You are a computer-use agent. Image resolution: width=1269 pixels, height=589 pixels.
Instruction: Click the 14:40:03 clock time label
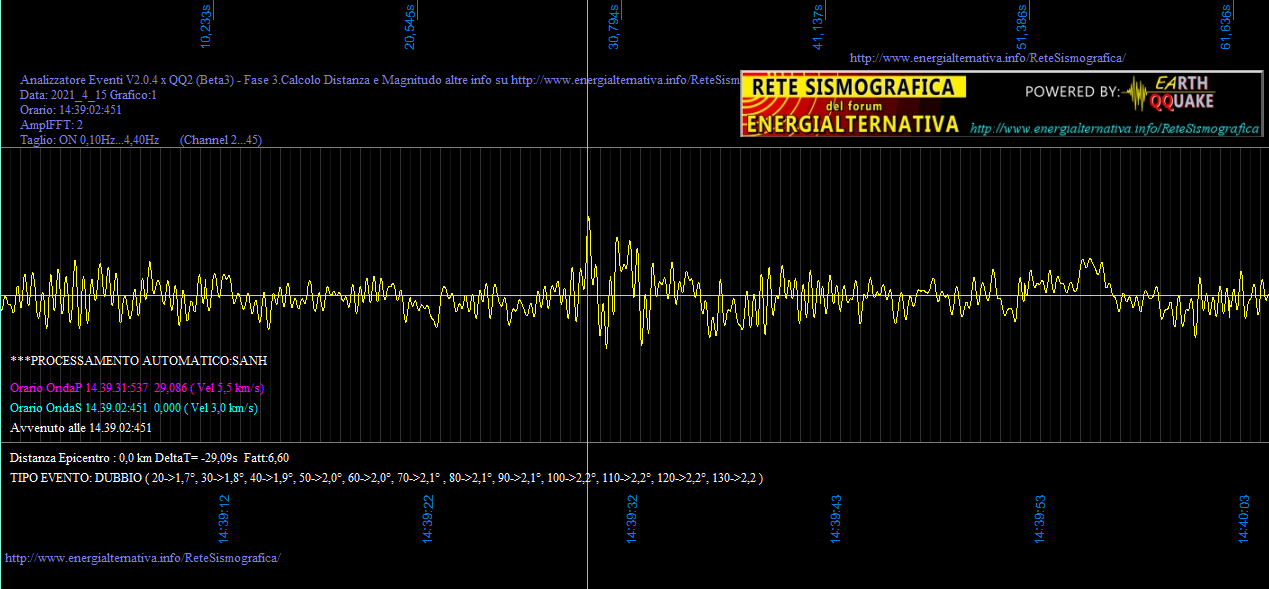(1245, 518)
